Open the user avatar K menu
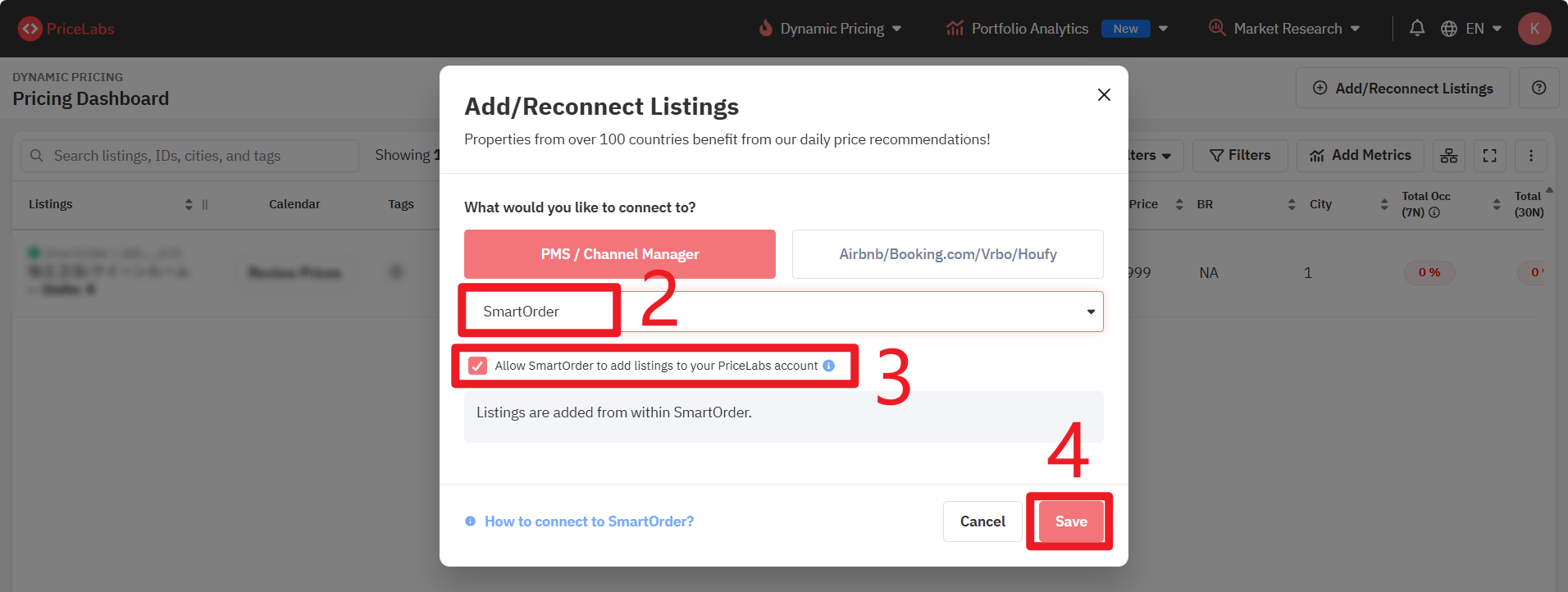 pos(1534,29)
